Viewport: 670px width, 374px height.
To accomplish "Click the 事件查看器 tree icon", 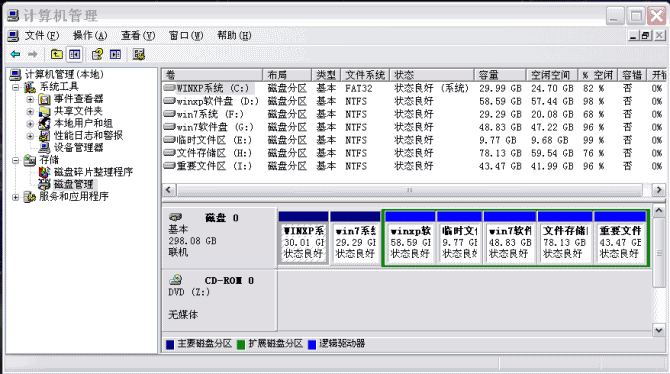I will click(x=44, y=99).
